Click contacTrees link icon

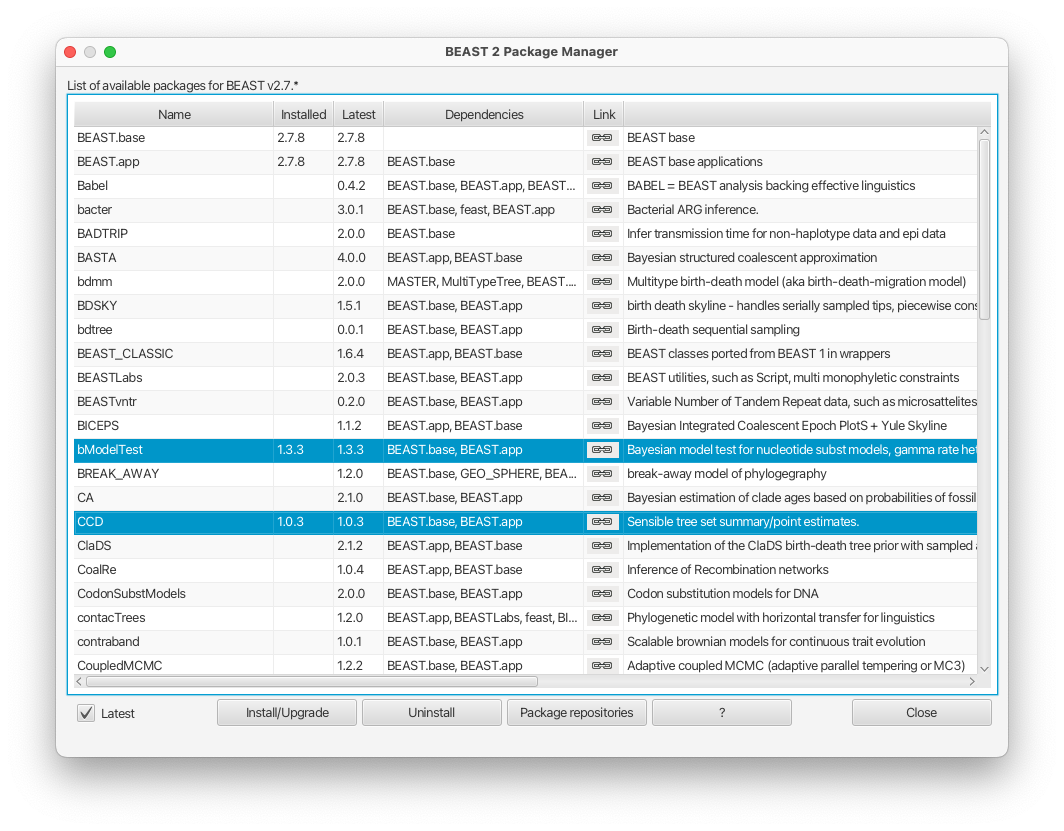pyautogui.click(x=602, y=618)
